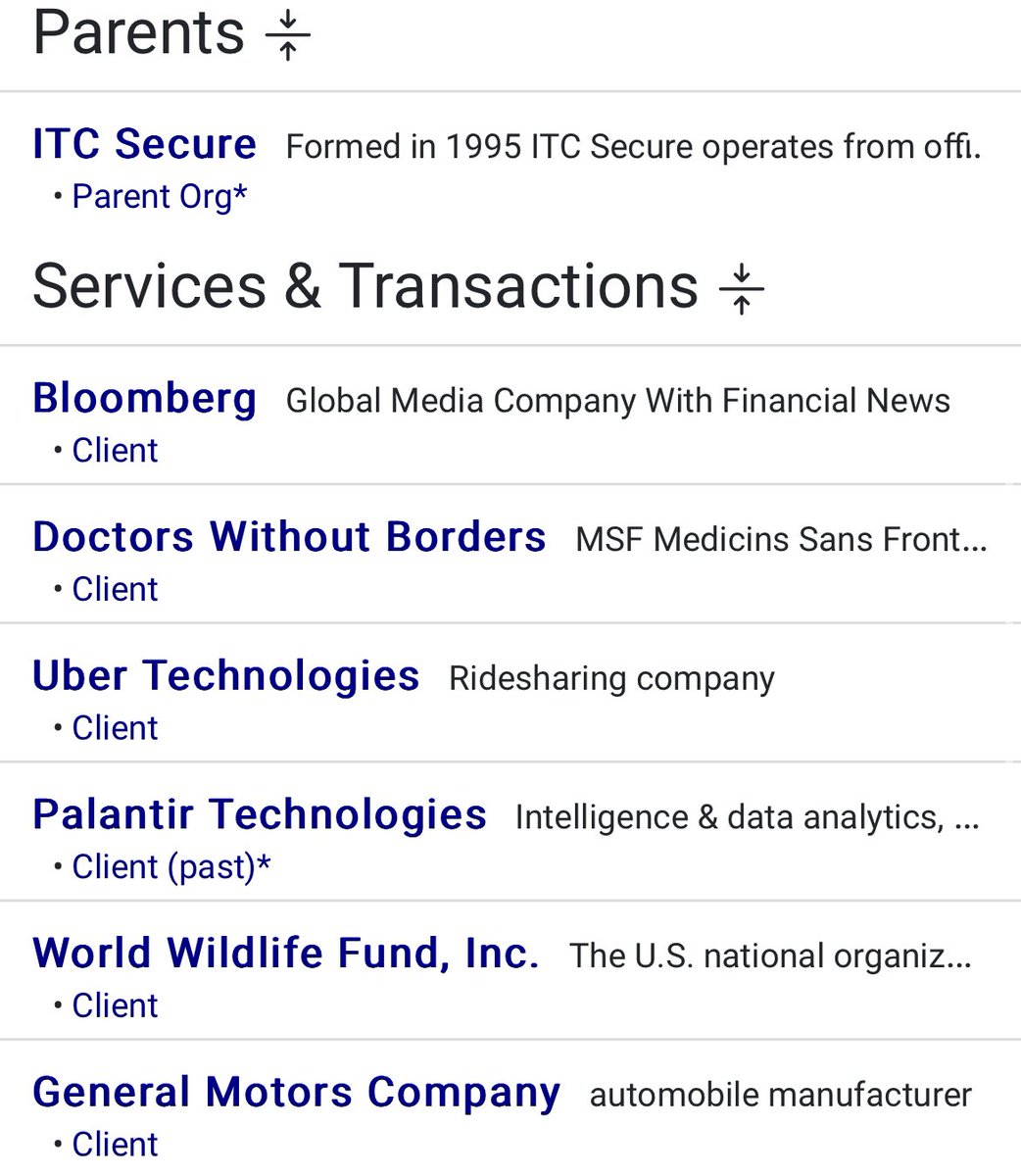Click the Parents section heading
Viewport: 1021px width, 1176px height.
(138, 32)
